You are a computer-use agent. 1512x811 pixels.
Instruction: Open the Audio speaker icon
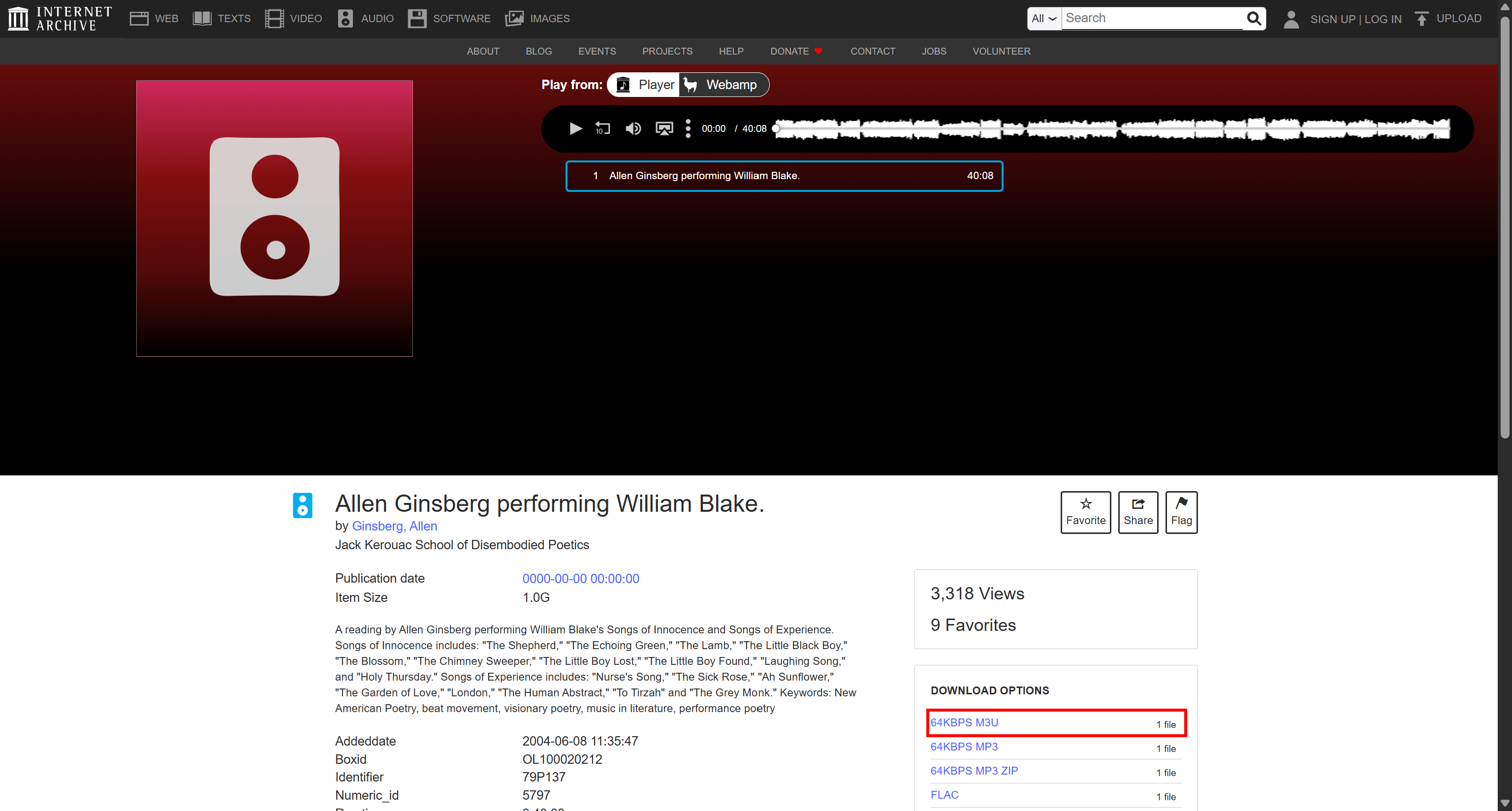[x=345, y=19]
